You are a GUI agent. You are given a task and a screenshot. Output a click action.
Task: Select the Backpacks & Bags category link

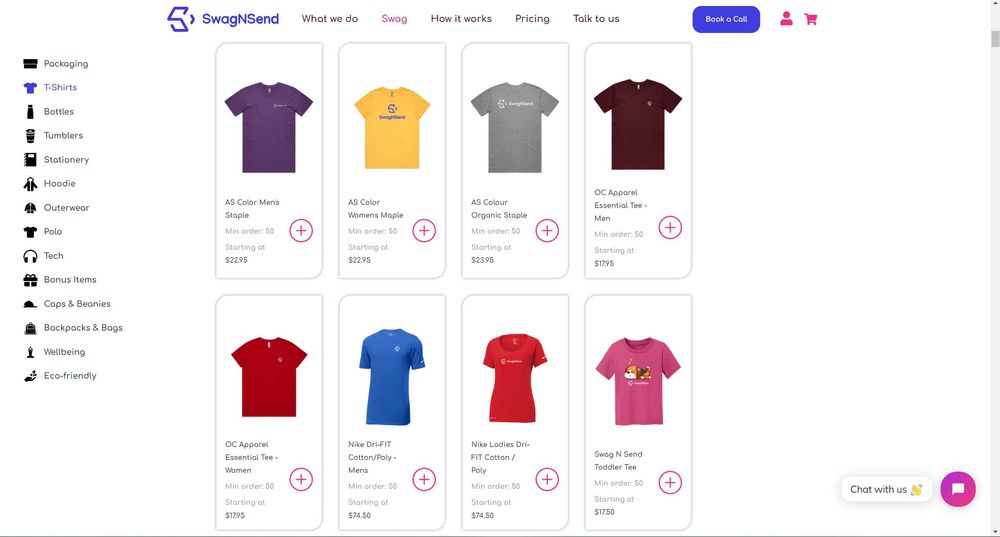83,328
